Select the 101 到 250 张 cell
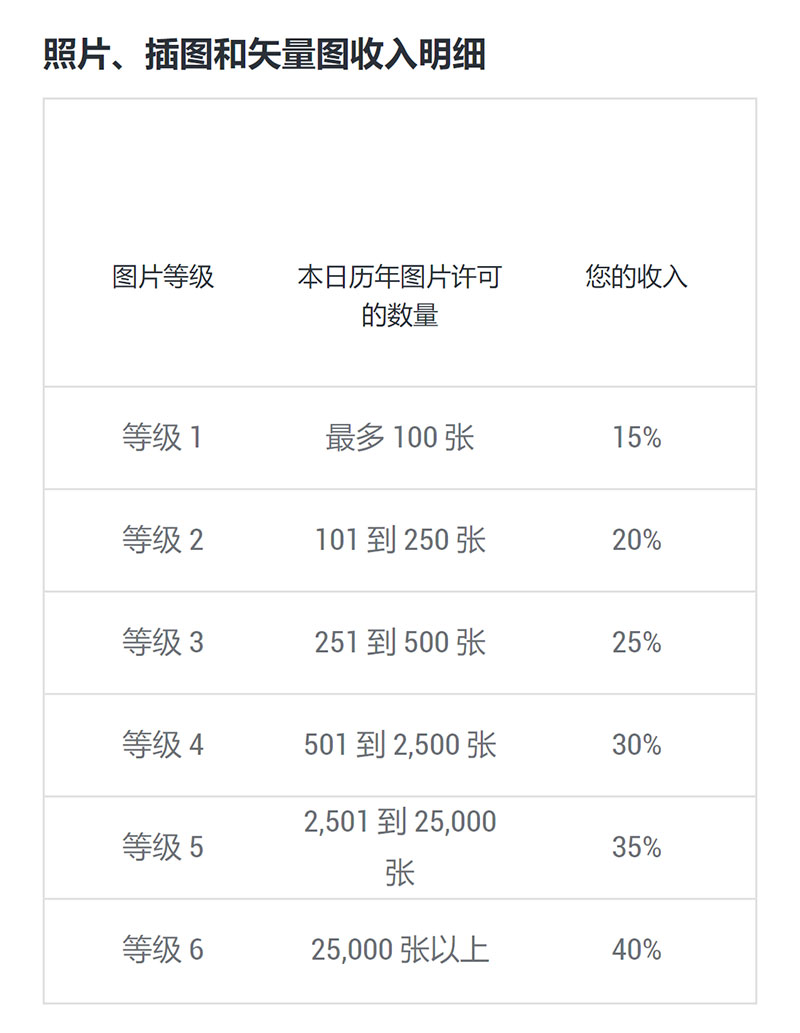This screenshot has width=800, height=1033. (x=399, y=540)
